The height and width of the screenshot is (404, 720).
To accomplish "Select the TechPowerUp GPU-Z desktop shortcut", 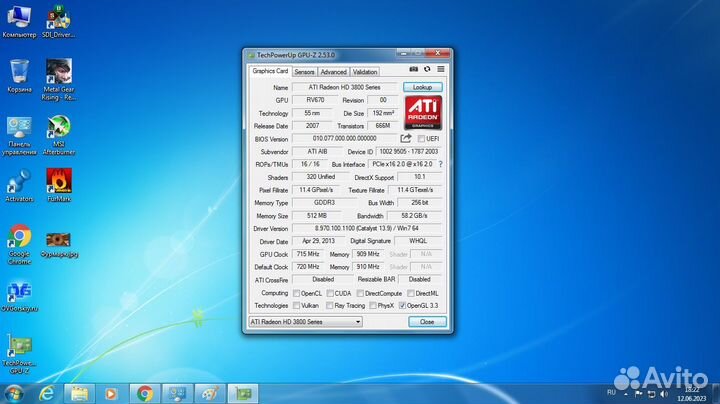I will point(19,354).
